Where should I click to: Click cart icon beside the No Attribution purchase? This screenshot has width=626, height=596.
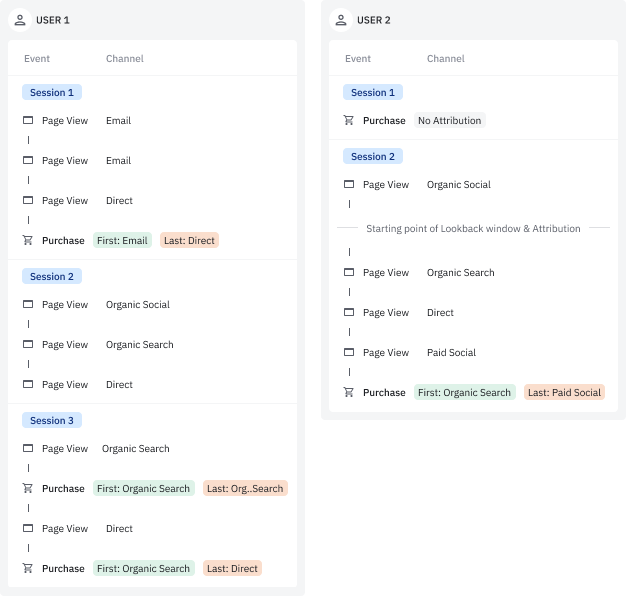349,121
